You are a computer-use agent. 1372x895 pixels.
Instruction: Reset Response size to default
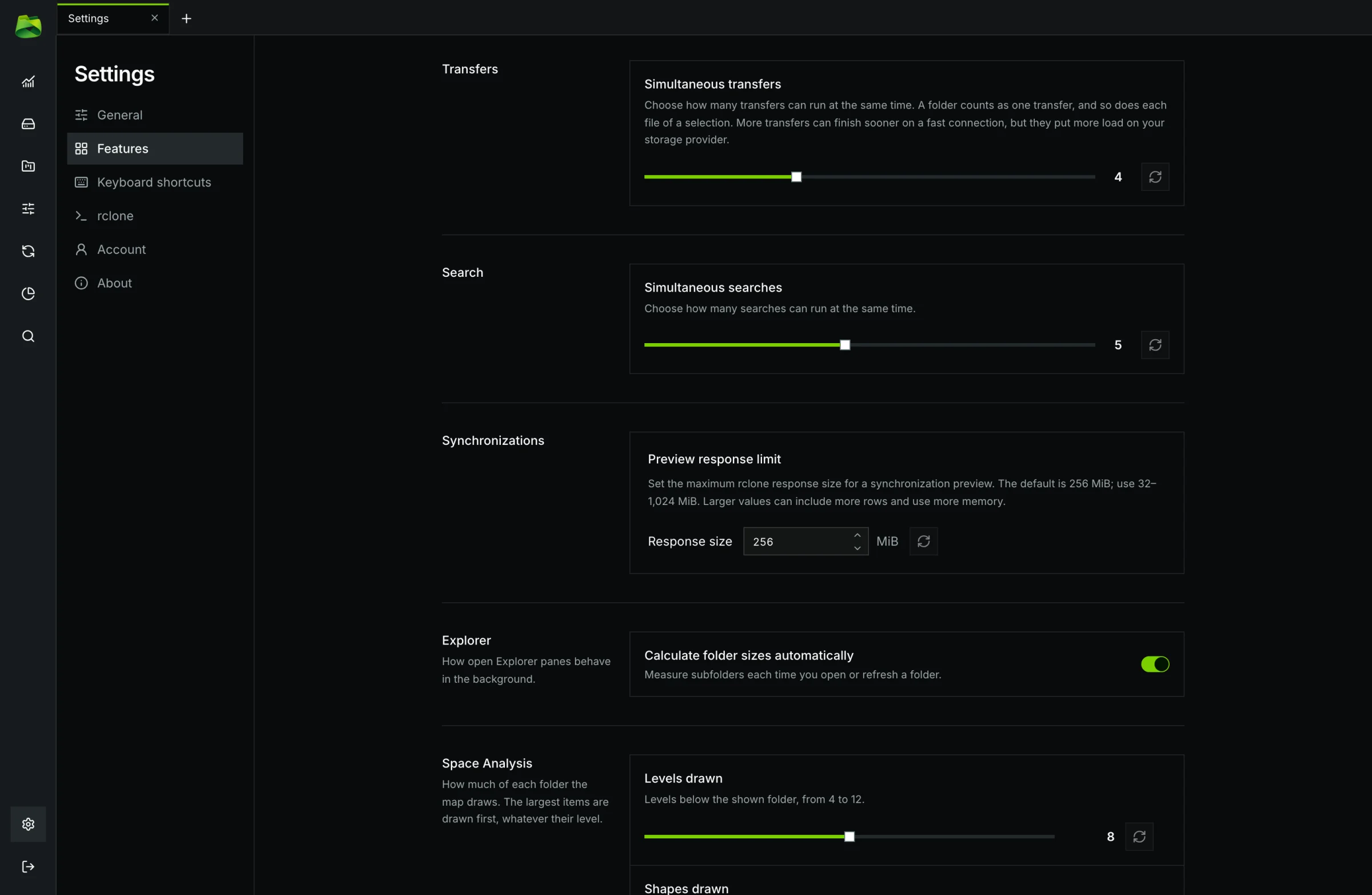(x=923, y=542)
